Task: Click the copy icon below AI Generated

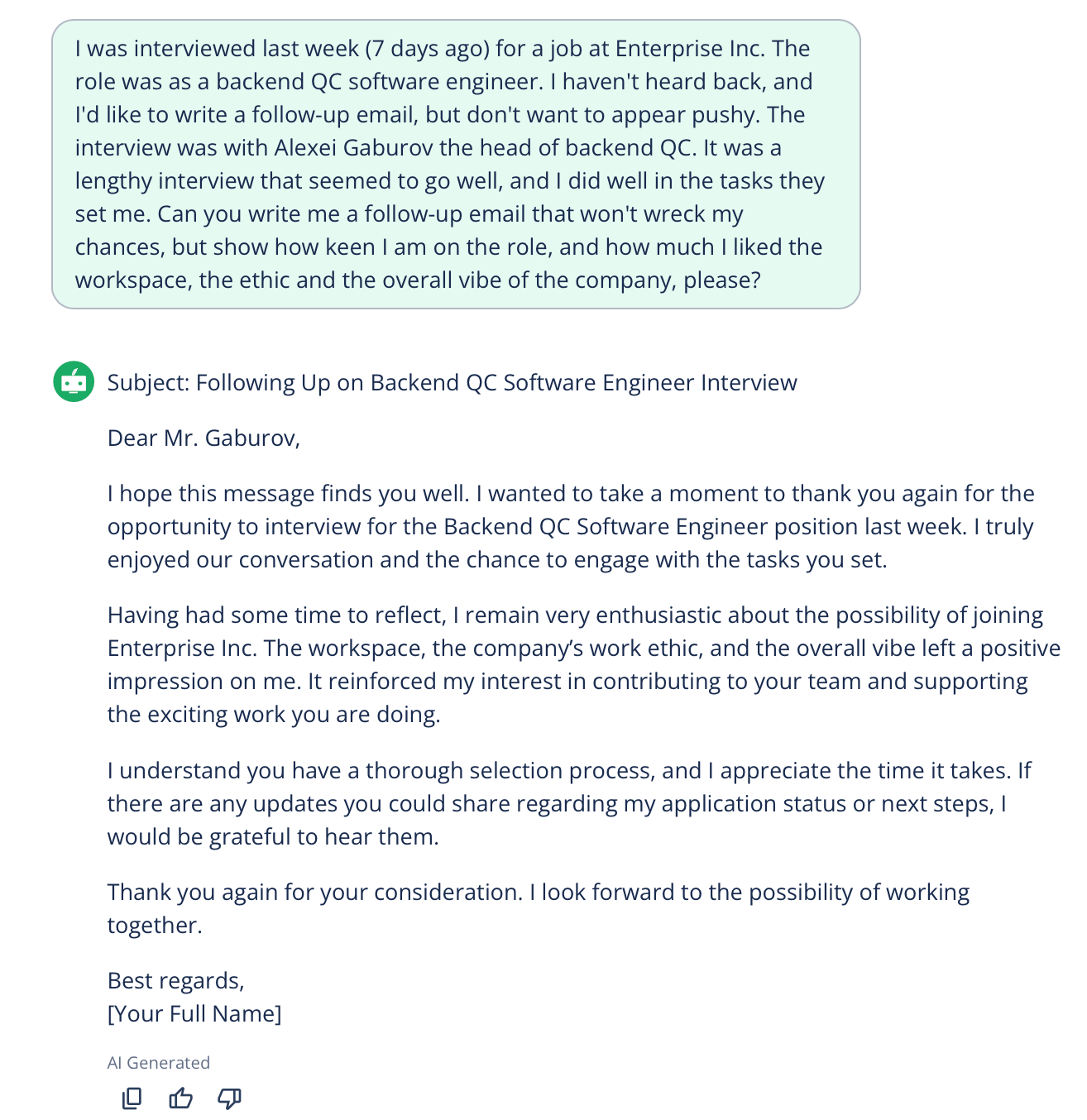Action: pos(130,1098)
